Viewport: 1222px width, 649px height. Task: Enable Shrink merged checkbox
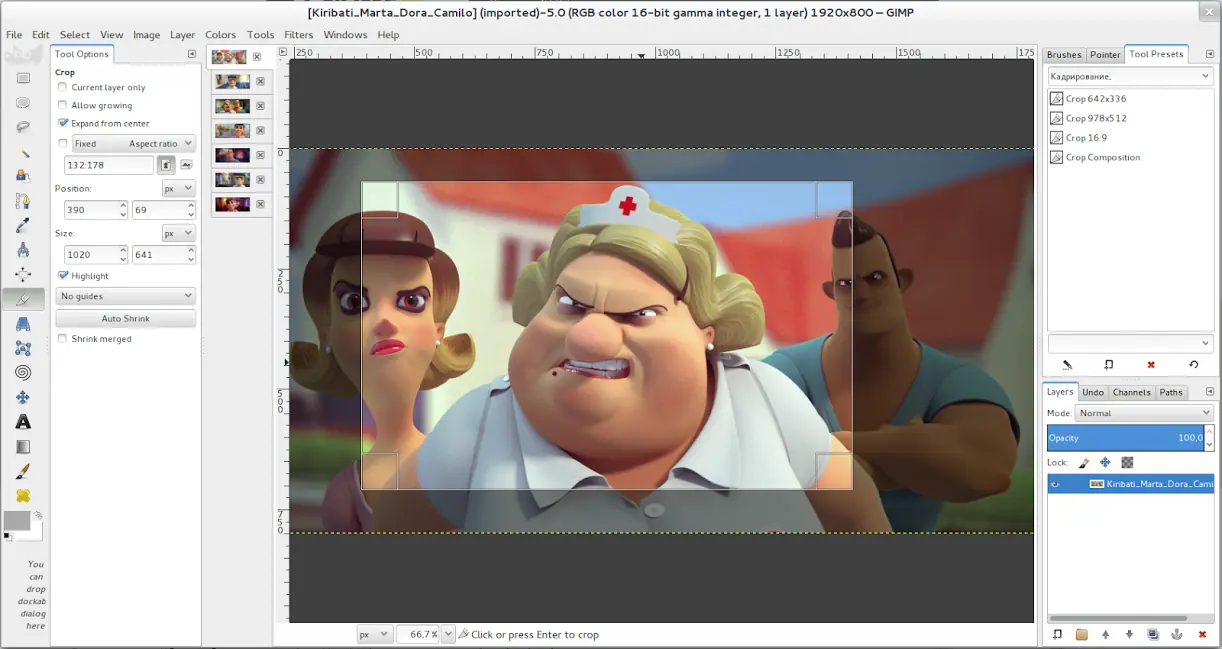tap(63, 339)
